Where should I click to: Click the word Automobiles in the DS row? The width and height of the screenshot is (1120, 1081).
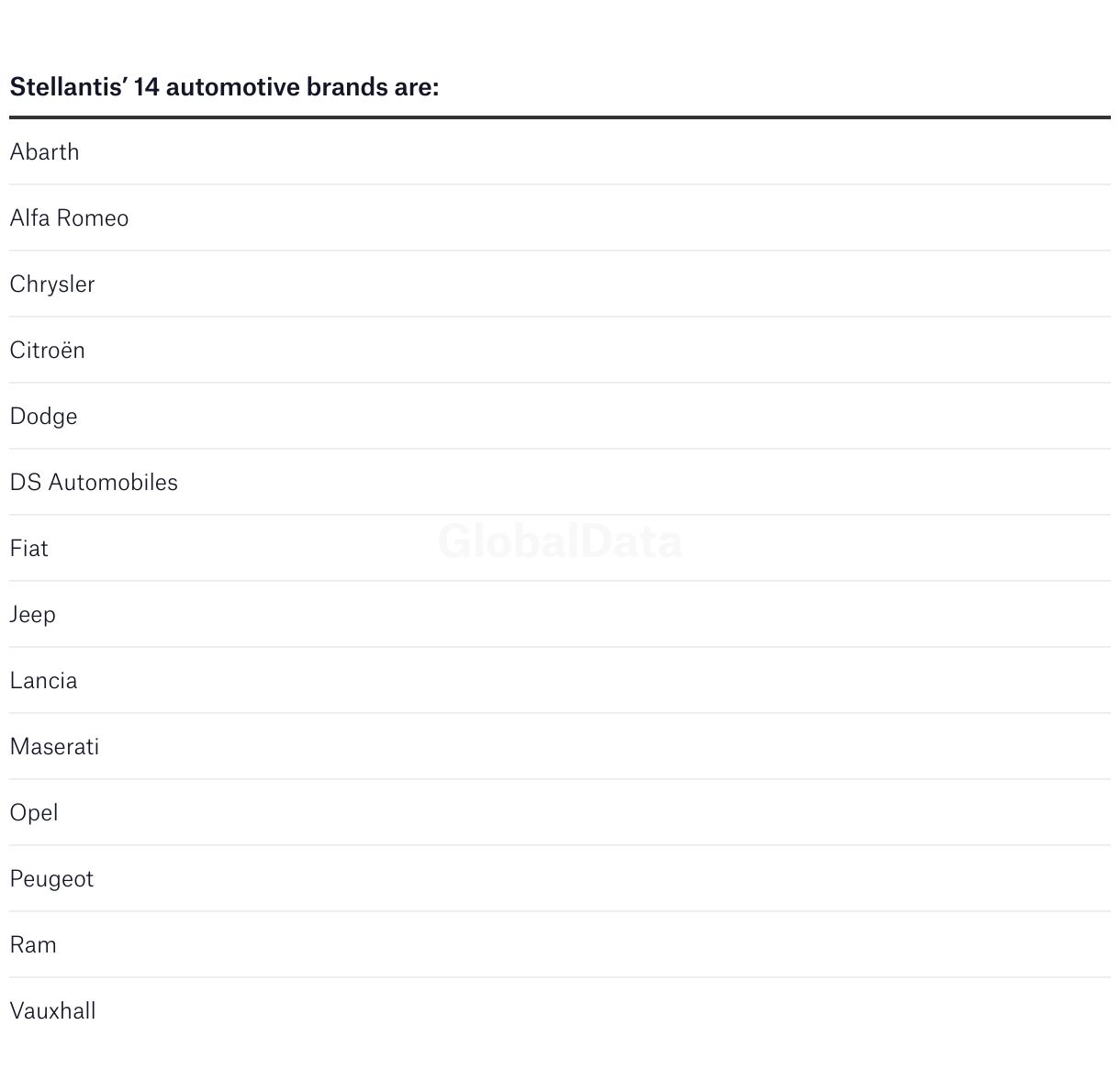113,482
